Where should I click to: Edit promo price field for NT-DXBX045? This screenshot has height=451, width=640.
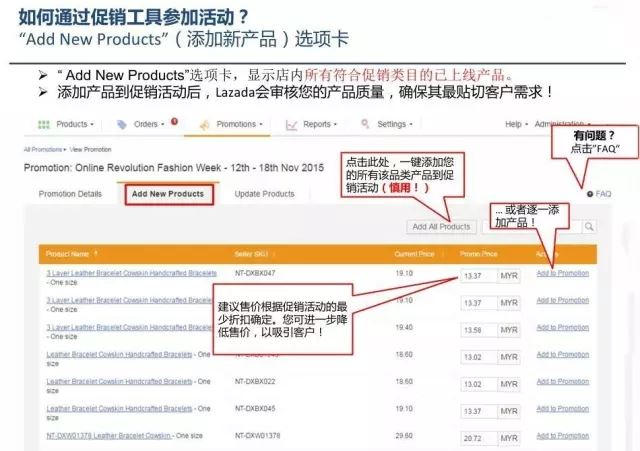pos(479,411)
